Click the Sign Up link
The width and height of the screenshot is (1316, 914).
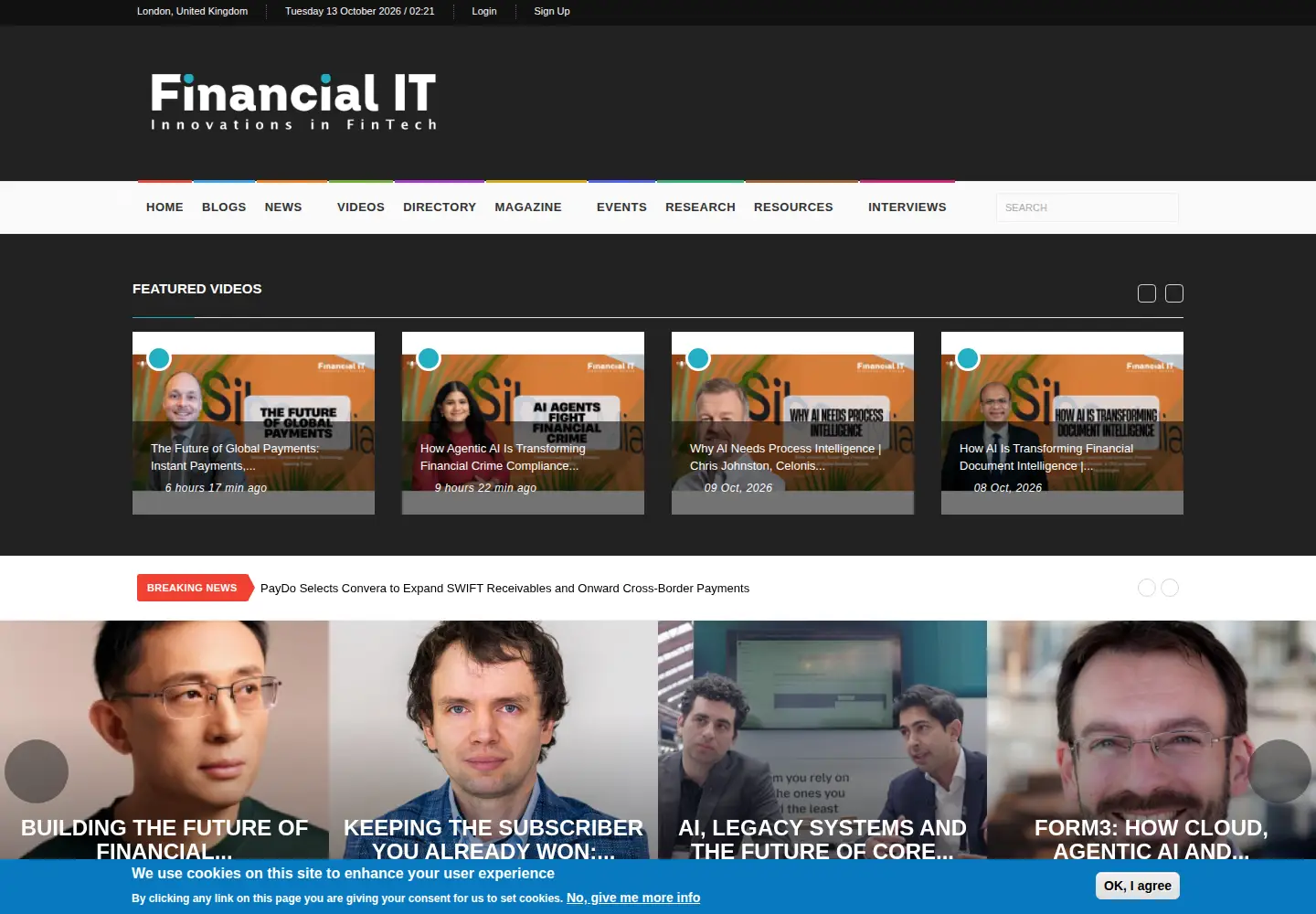pyautogui.click(x=552, y=11)
